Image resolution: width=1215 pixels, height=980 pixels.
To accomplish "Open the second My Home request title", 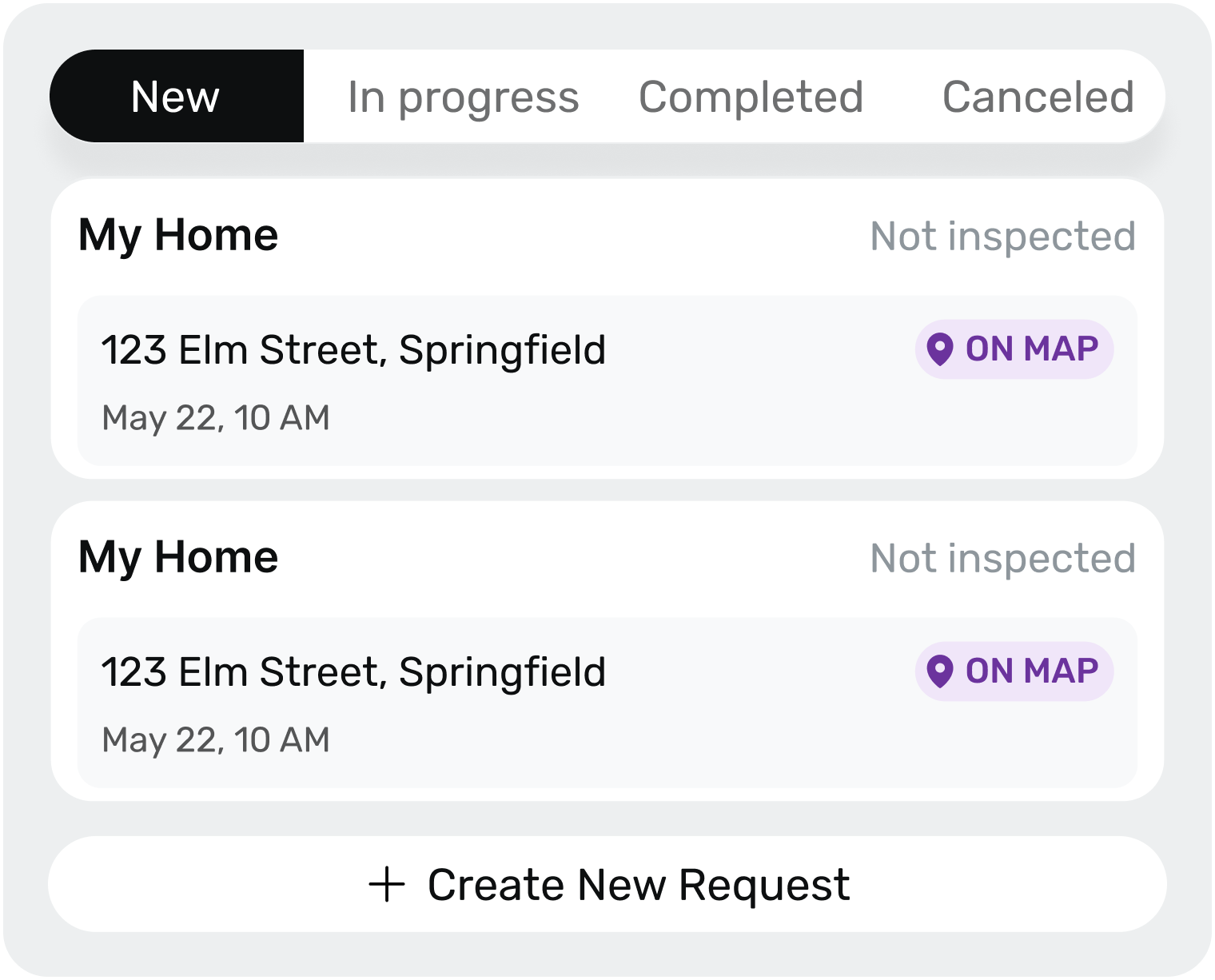I will pos(178,557).
